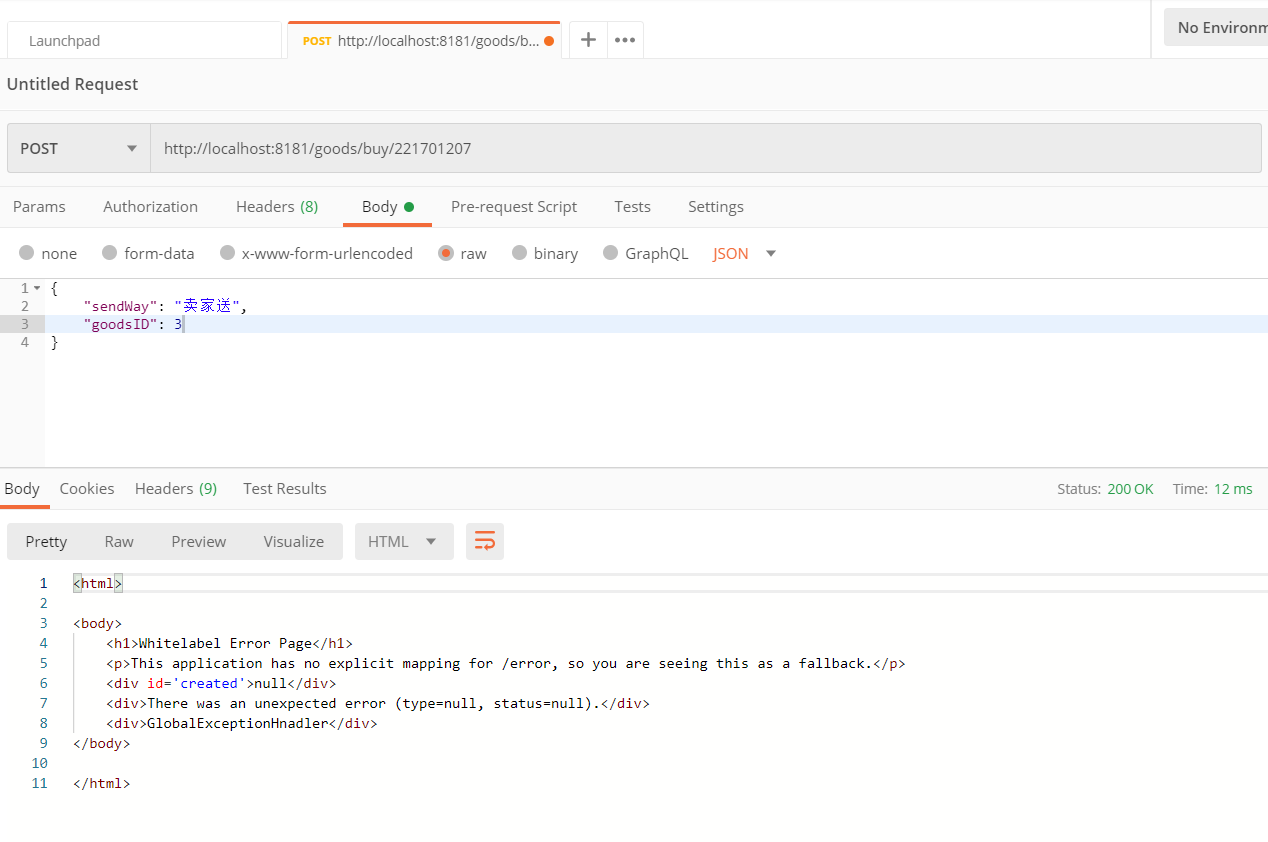The height and width of the screenshot is (842, 1268).
Task: Select the Visualize response view
Action: (x=294, y=541)
